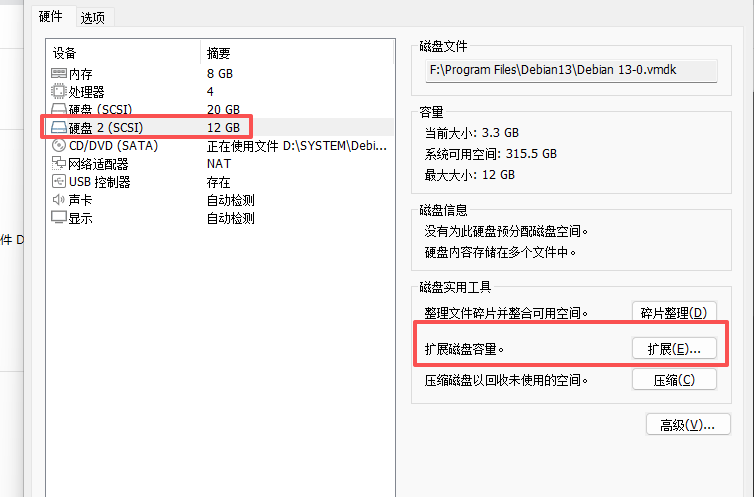Image resolution: width=754 pixels, height=497 pixels.
Task: Click the display (显示) monitor icon
Action: (59, 218)
